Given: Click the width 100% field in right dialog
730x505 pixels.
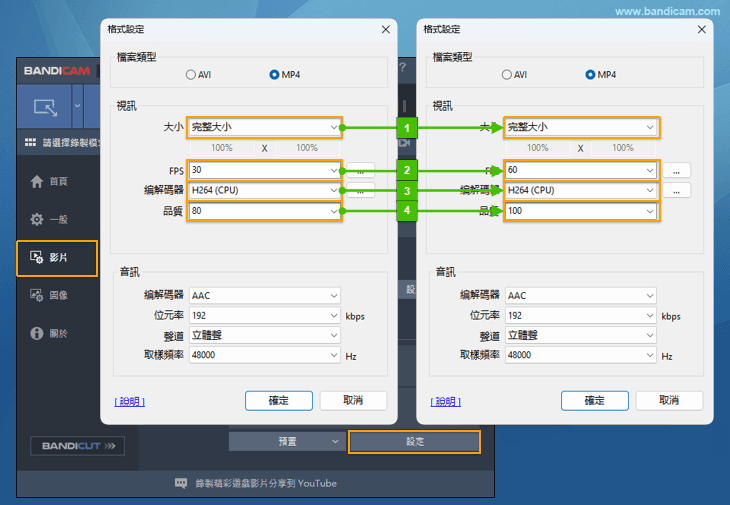Looking at the screenshot, I should coord(538,148).
